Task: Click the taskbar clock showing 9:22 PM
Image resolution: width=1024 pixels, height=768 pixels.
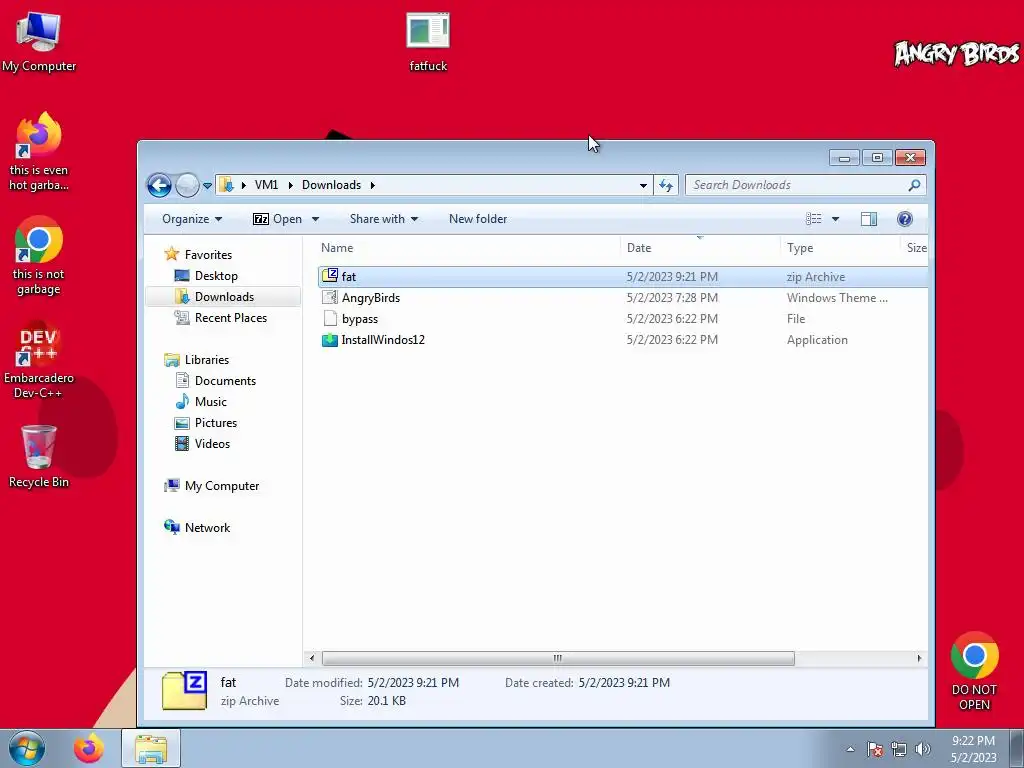Action: [973, 749]
